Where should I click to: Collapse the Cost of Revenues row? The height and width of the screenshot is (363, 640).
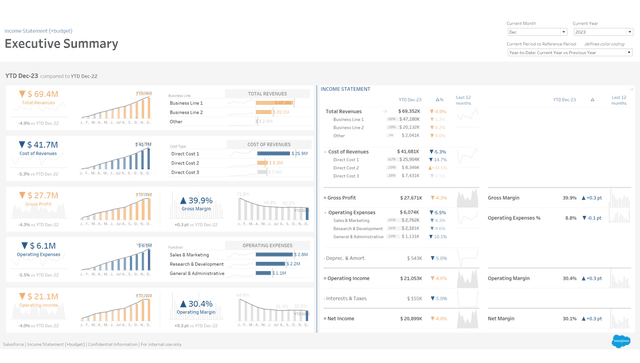[x=325, y=152]
